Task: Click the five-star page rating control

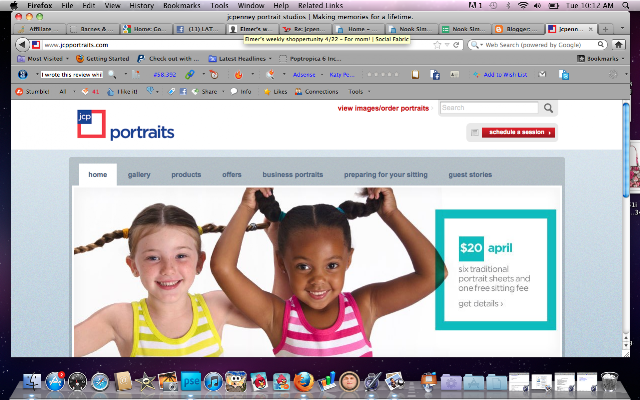Action: [382, 75]
